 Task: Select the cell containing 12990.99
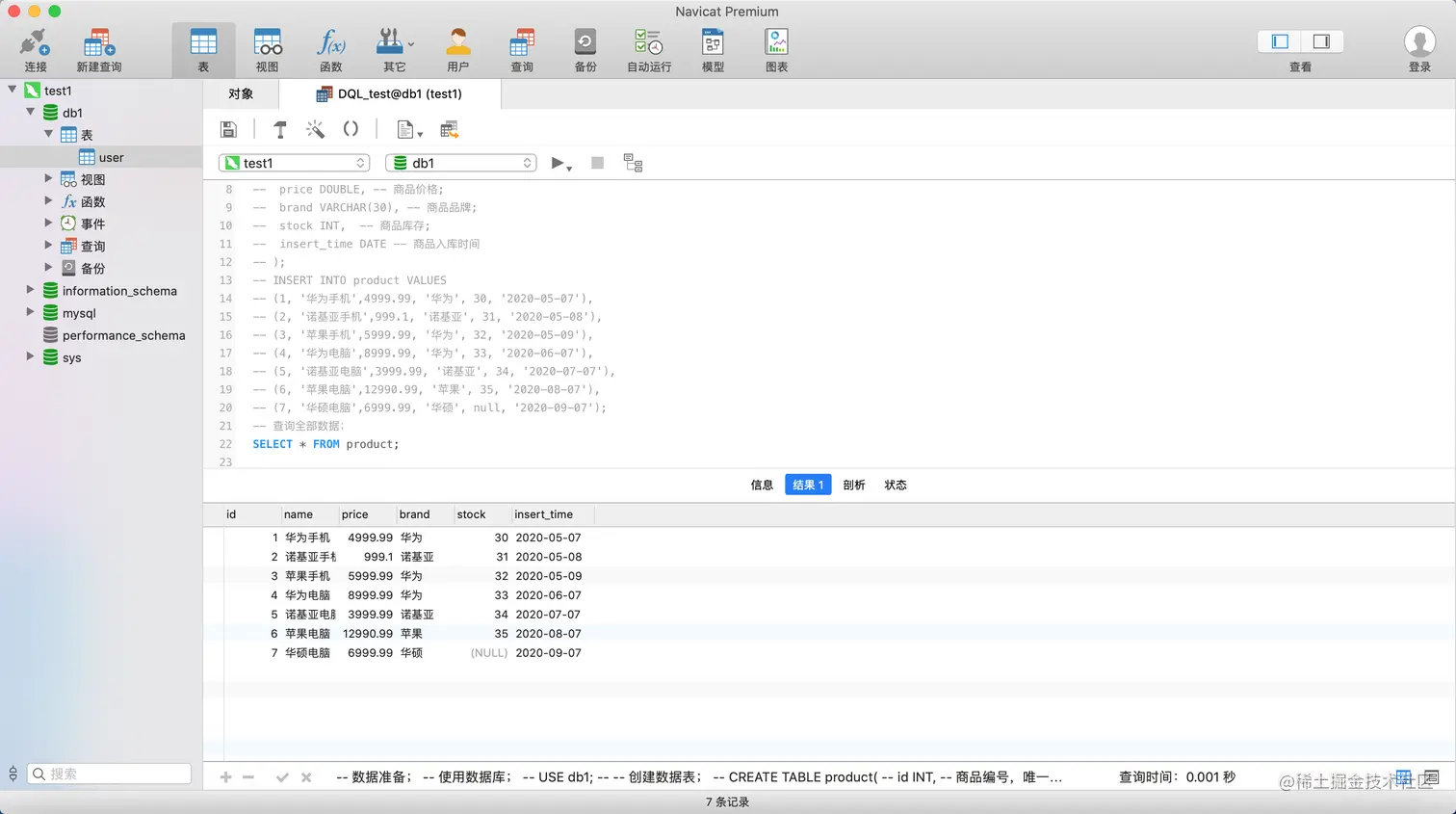(x=367, y=634)
